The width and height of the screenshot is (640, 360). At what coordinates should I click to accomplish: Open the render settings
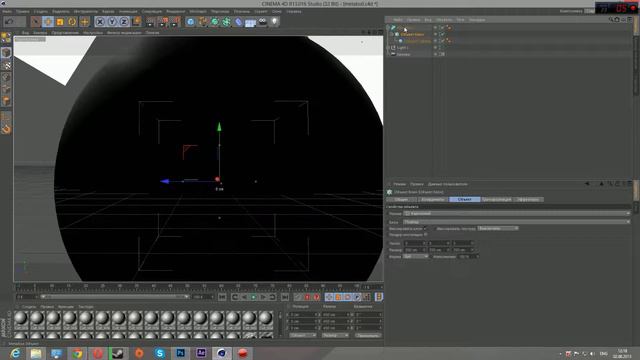tap(176, 21)
